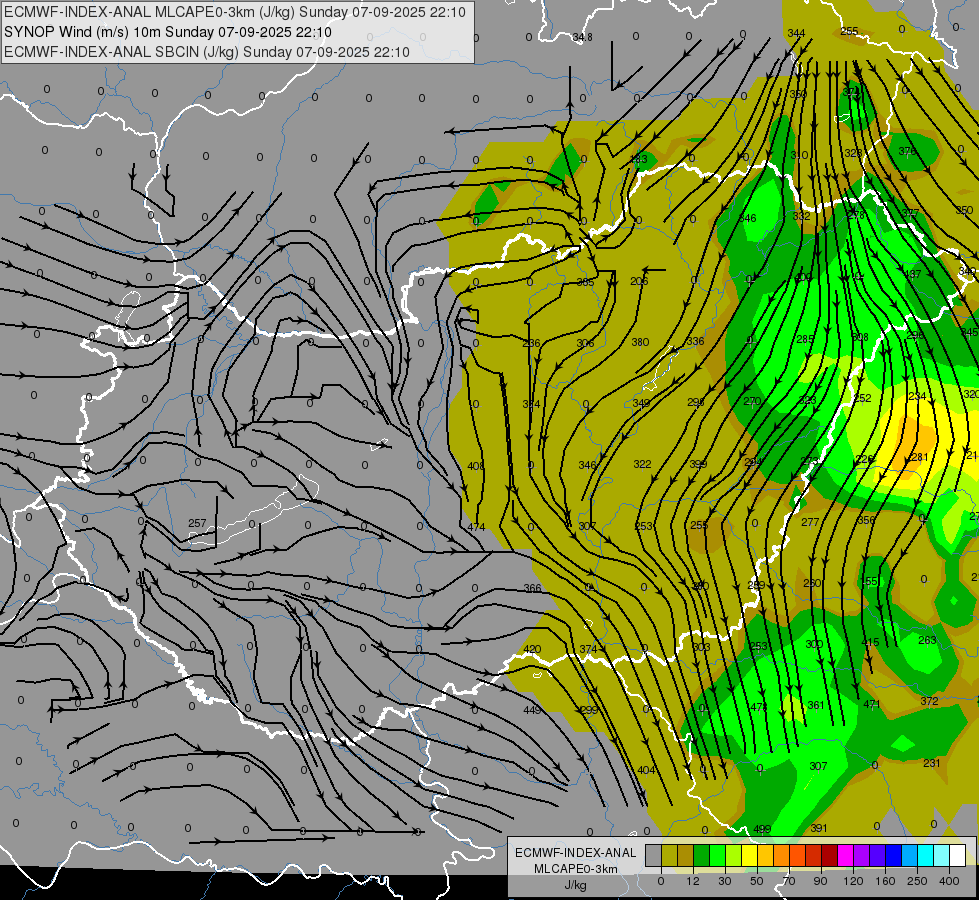
Task: Click the 'ECMWF-INDEX-ANAL SBCIN (J/kg)' title line
Action: click(x=207, y=52)
